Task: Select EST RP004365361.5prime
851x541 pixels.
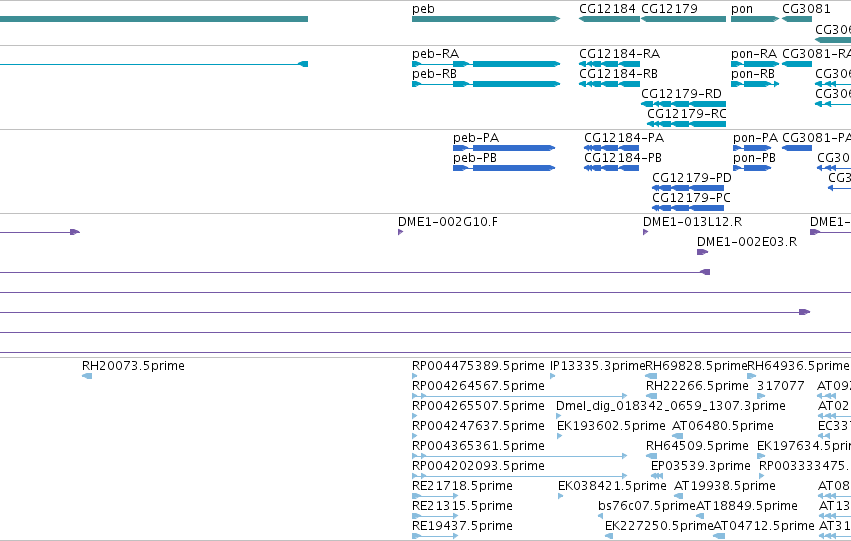Action: pos(519,456)
